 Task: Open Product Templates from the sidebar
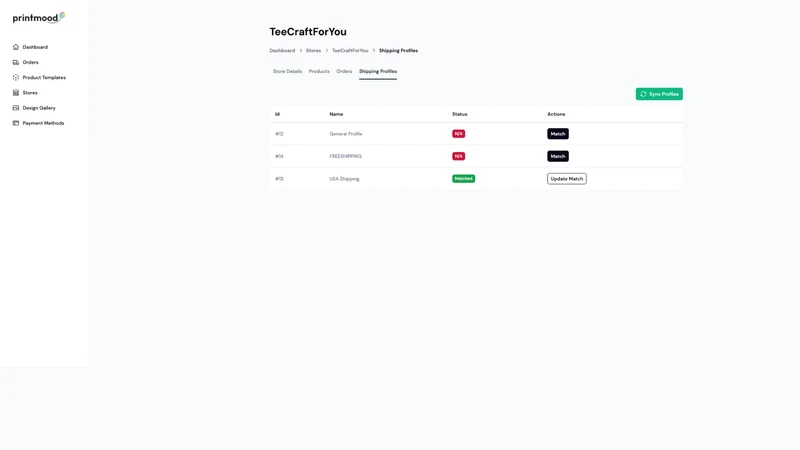pyautogui.click(x=44, y=78)
